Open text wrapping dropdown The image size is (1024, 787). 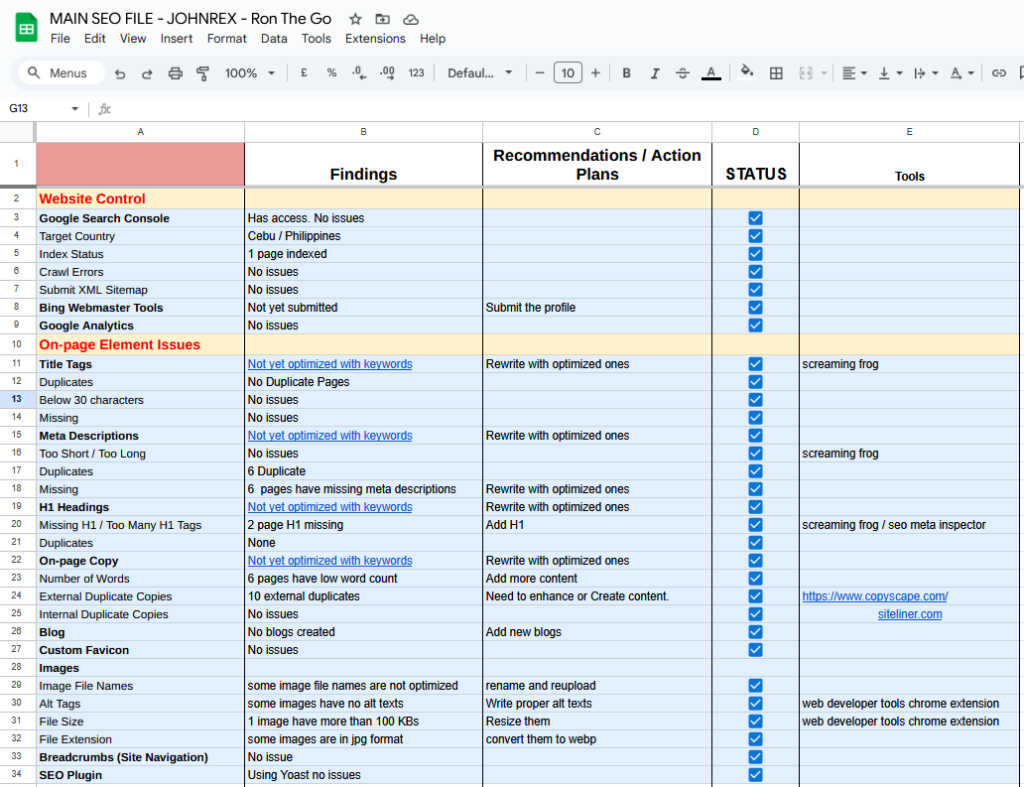[926, 73]
